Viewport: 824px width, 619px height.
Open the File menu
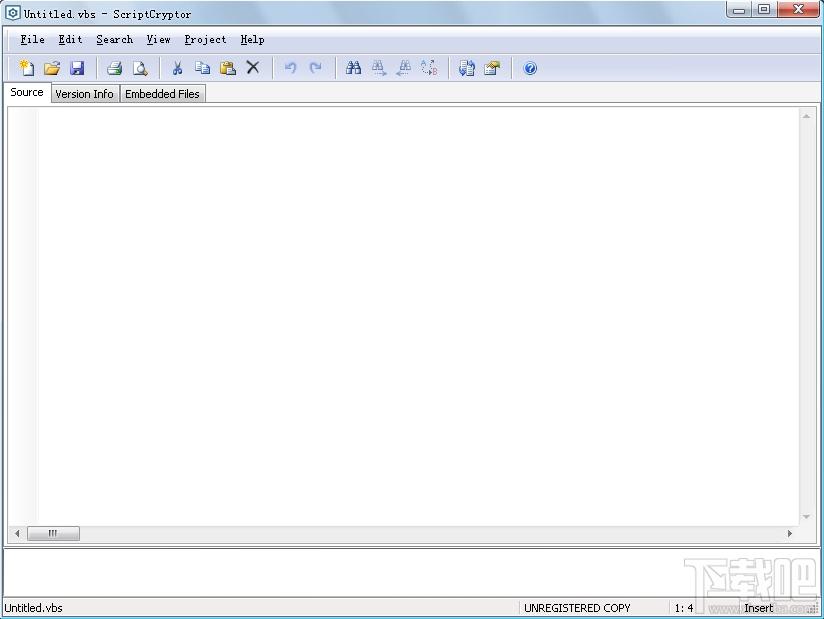click(x=32, y=40)
